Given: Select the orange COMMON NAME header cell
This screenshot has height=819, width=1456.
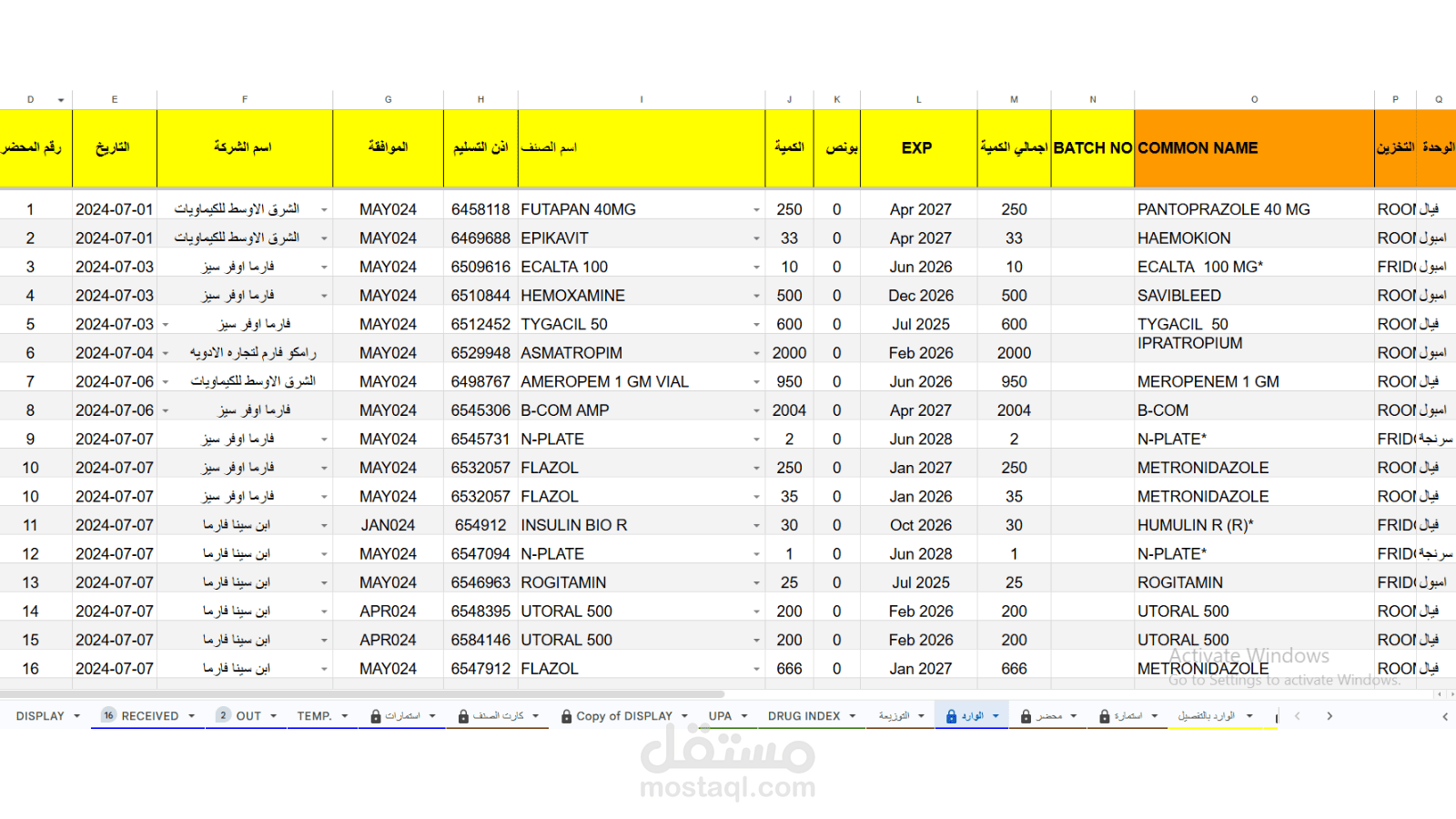Looking at the screenshot, I should tap(1254, 148).
